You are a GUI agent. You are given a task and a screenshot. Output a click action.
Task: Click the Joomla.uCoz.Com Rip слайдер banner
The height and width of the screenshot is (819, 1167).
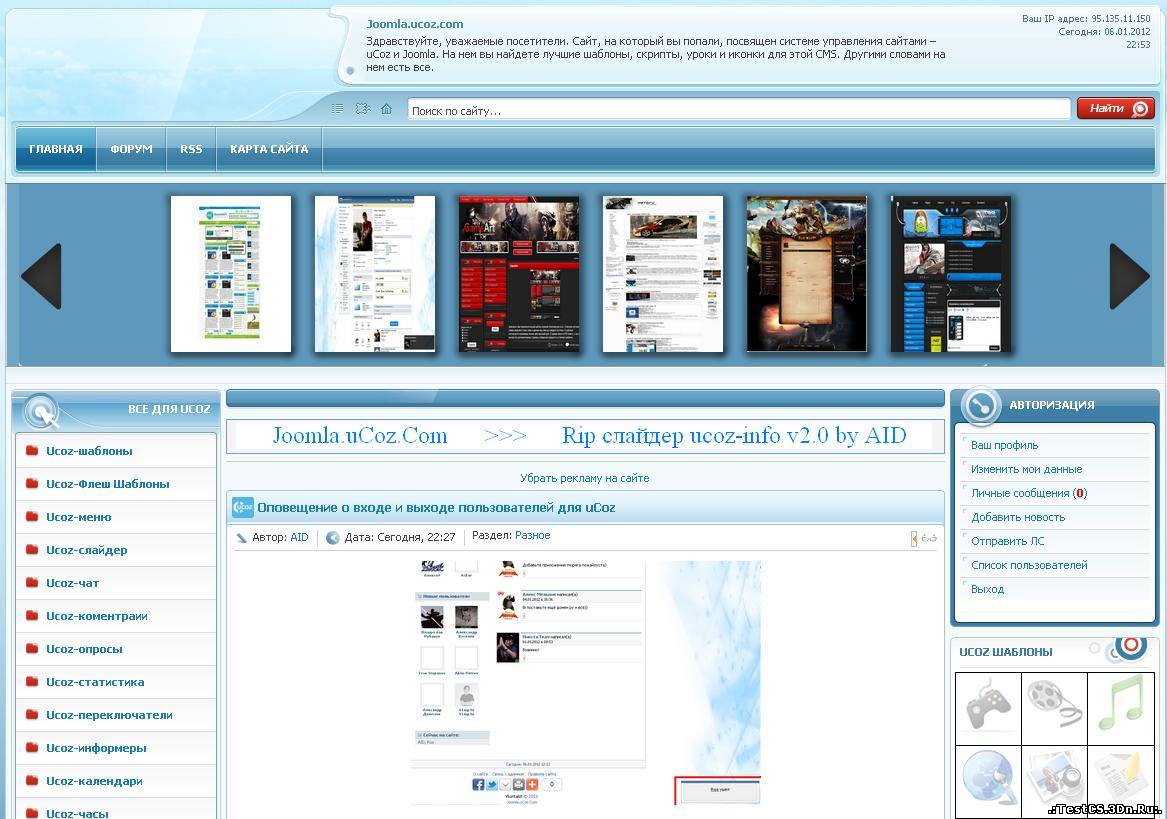click(585, 436)
